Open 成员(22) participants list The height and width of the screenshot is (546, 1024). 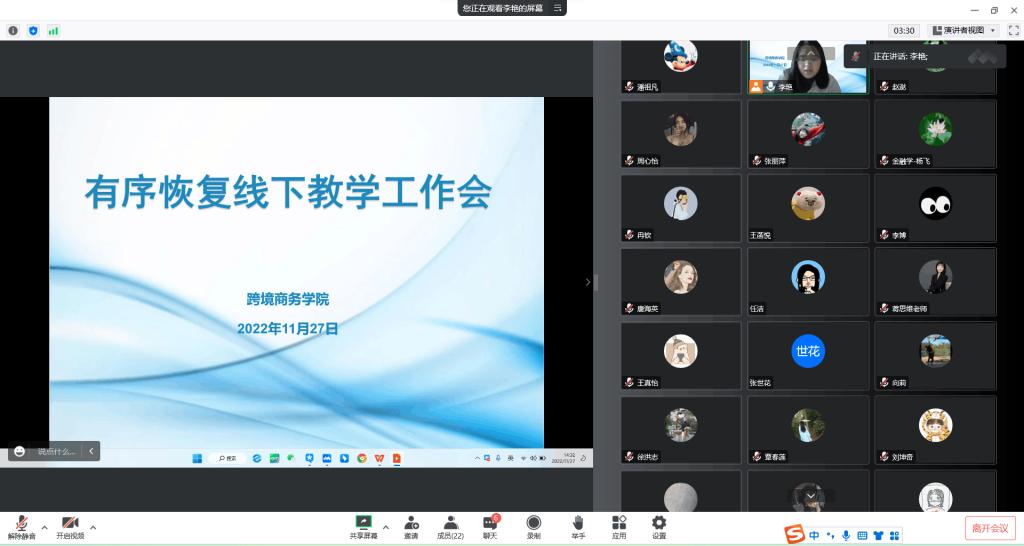pos(450,526)
